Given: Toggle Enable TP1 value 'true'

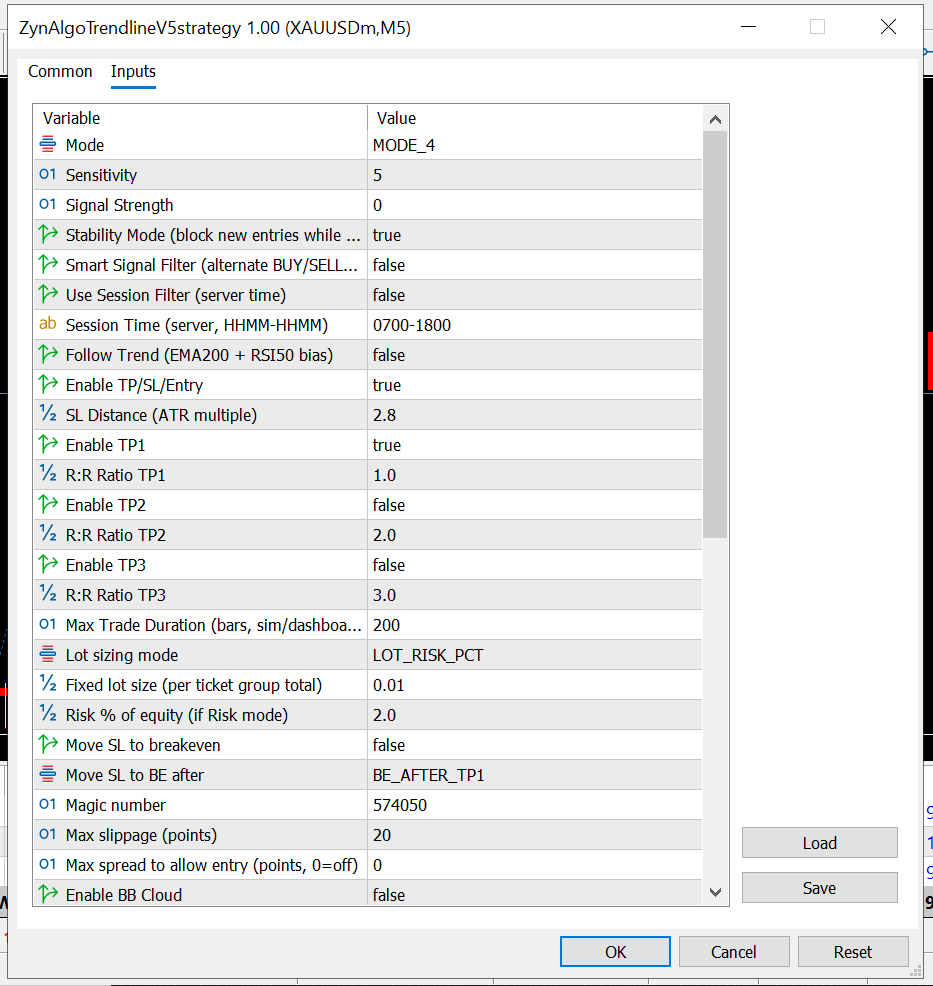Looking at the screenshot, I should pos(534,445).
